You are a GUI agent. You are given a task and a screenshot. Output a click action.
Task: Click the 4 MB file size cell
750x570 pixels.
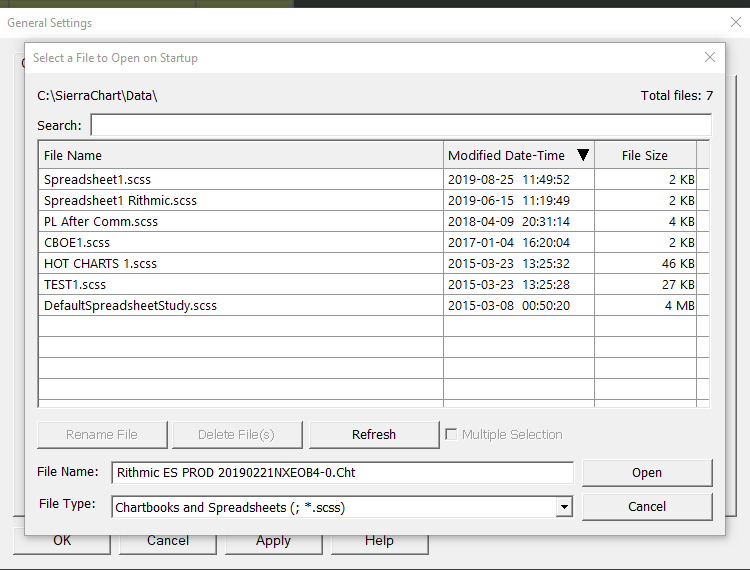(645, 306)
